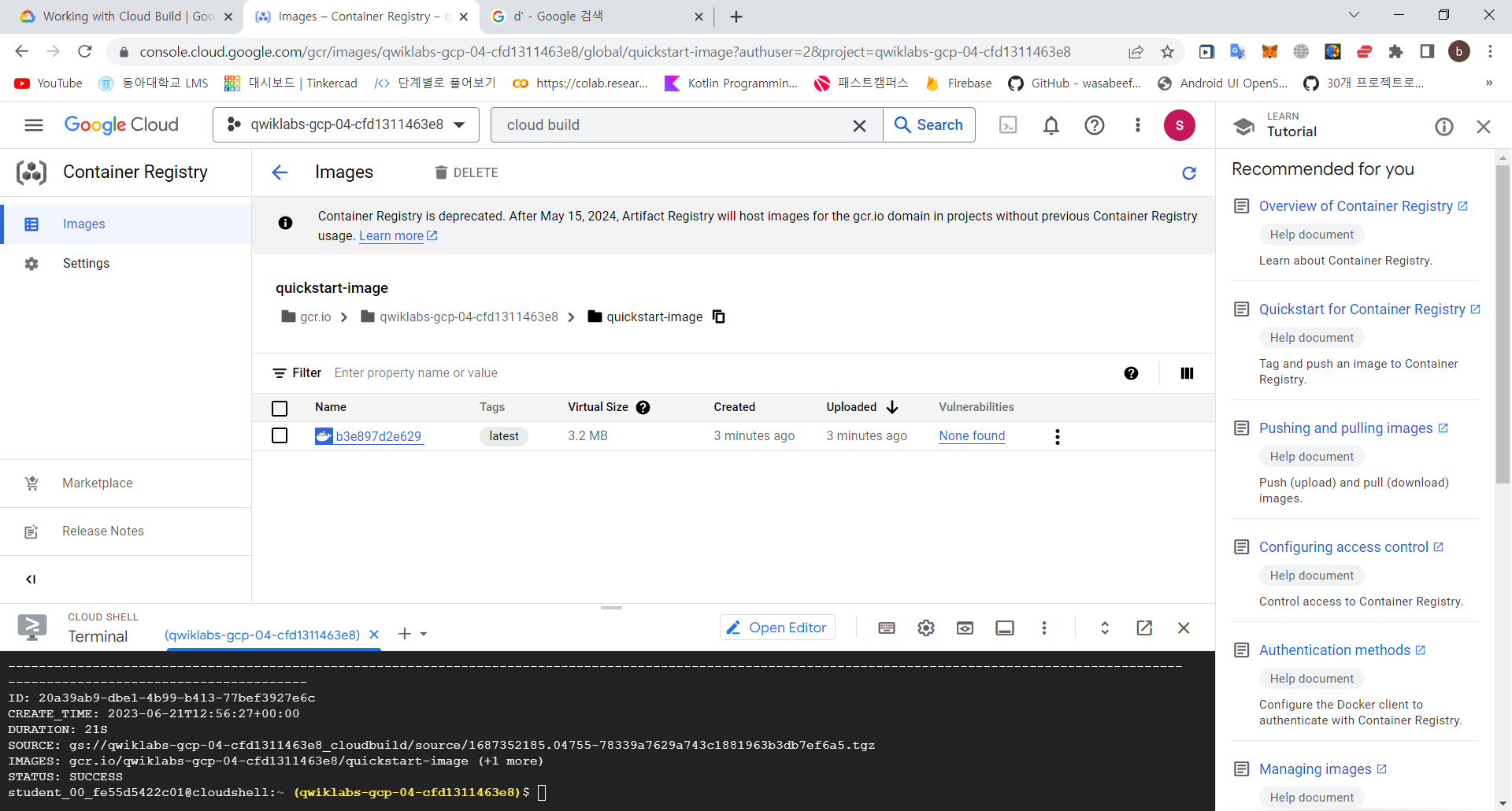This screenshot has width=1512, height=811.
Task: Activate Cloud Shell icon in header
Action: (1008, 125)
